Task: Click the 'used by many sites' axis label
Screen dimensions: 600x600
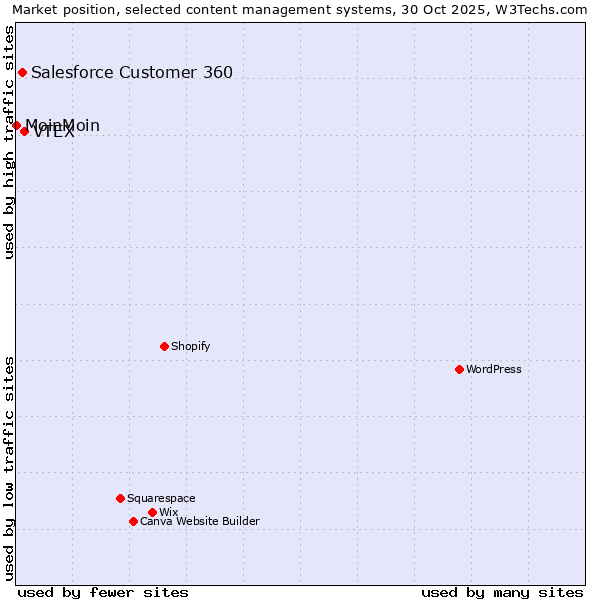Action: pyautogui.click(x=502, y=592)
